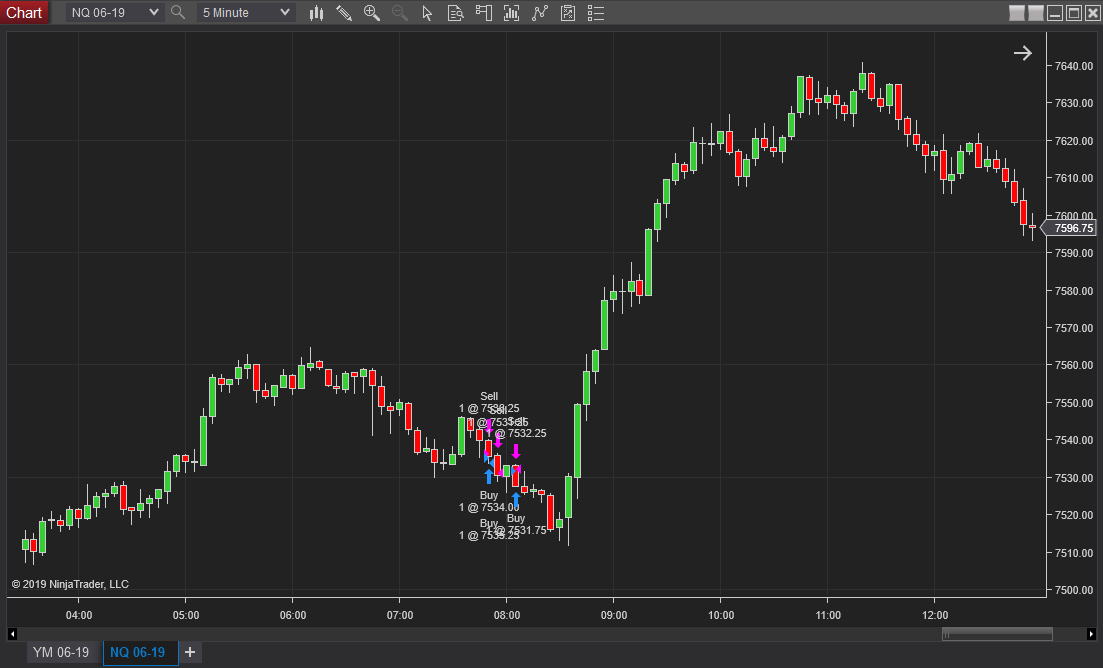Select the cursor pointer tool
Viewport: 1103px width, 668px height.
427,13
